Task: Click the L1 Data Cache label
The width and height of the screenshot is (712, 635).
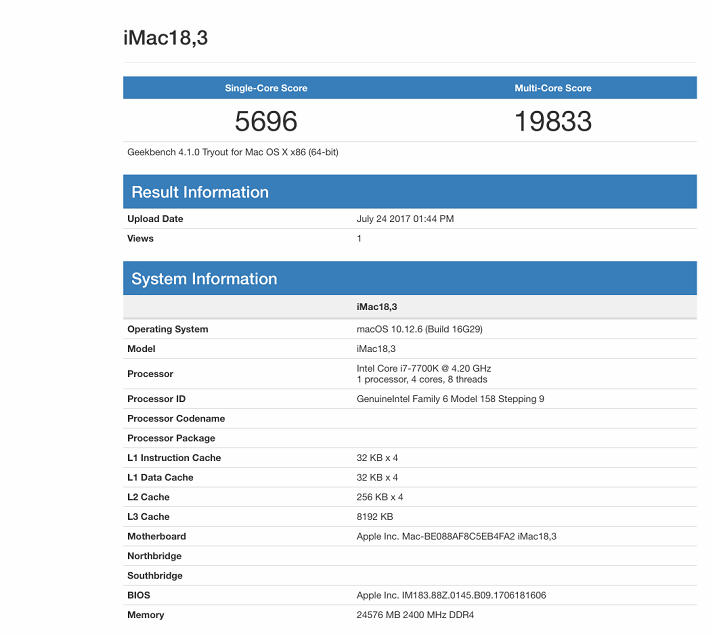Action: tap(160, 477)
